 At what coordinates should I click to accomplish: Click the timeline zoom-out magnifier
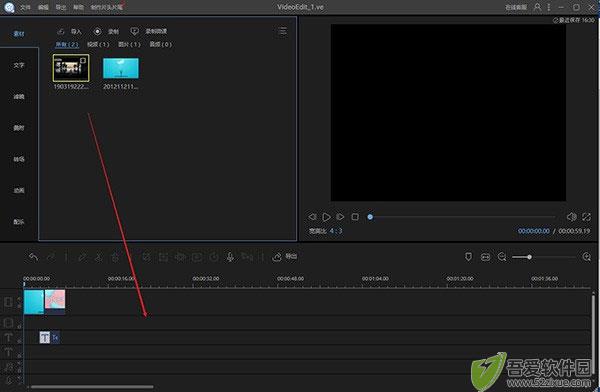tap(502, 256)
